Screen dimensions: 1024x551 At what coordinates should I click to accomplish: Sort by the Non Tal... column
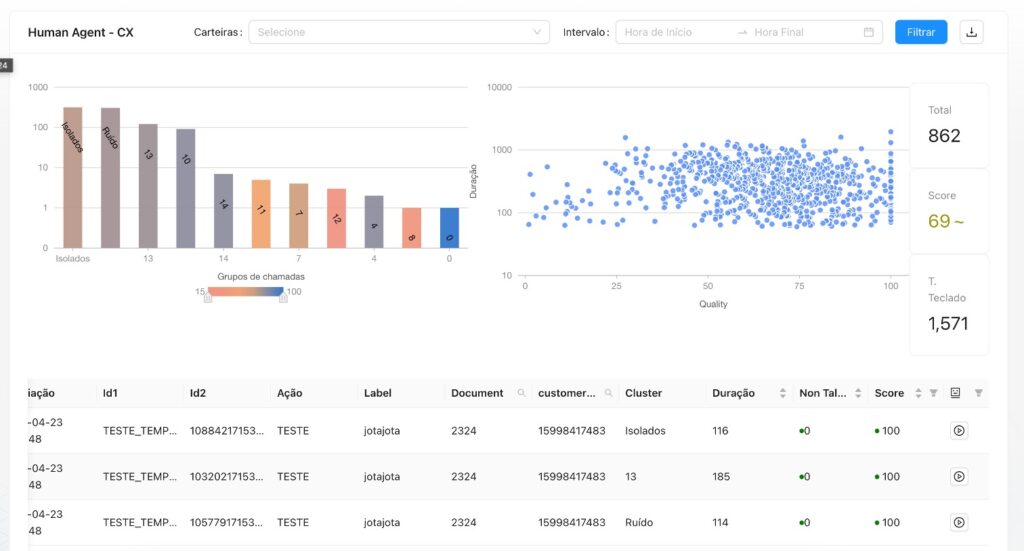(857, 393)
